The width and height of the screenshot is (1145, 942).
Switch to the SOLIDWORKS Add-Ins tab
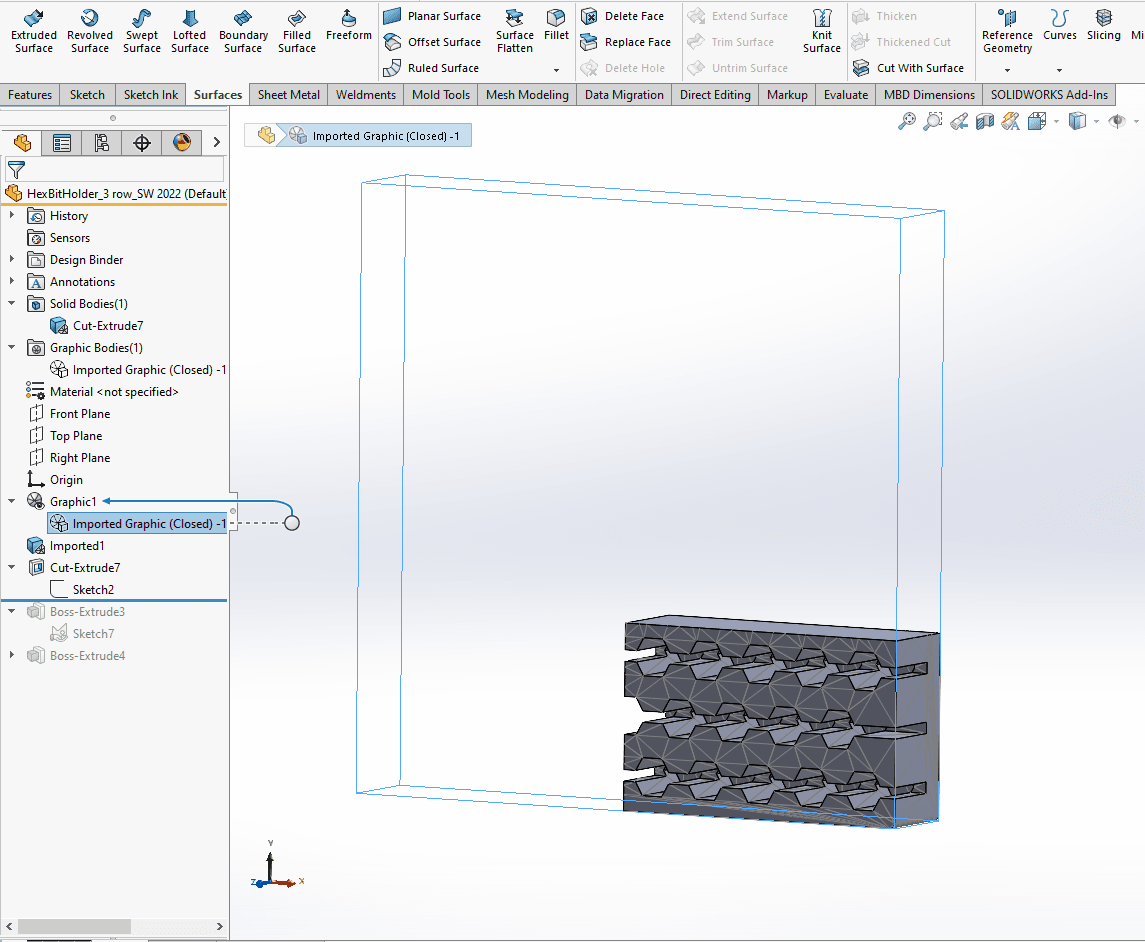[x=1049, y=95]
